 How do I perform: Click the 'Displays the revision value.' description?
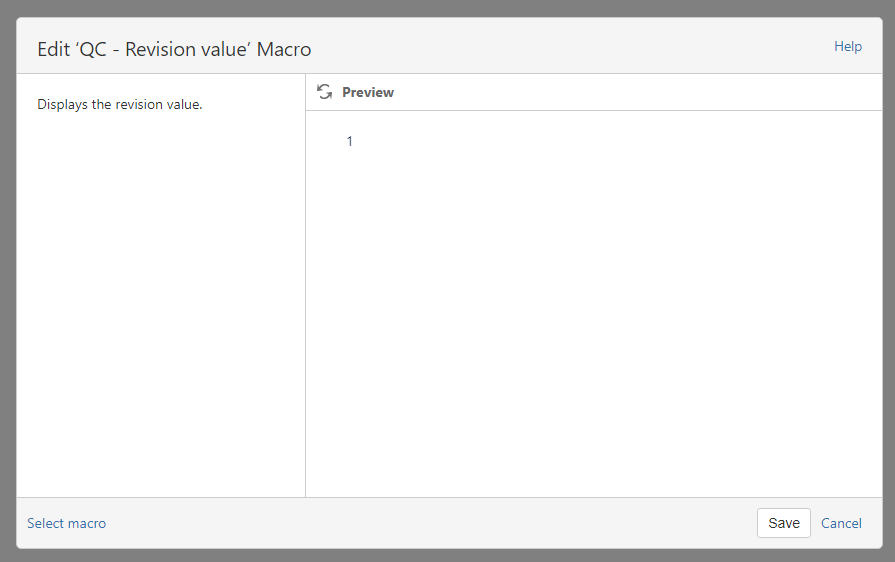coord(120,104)
